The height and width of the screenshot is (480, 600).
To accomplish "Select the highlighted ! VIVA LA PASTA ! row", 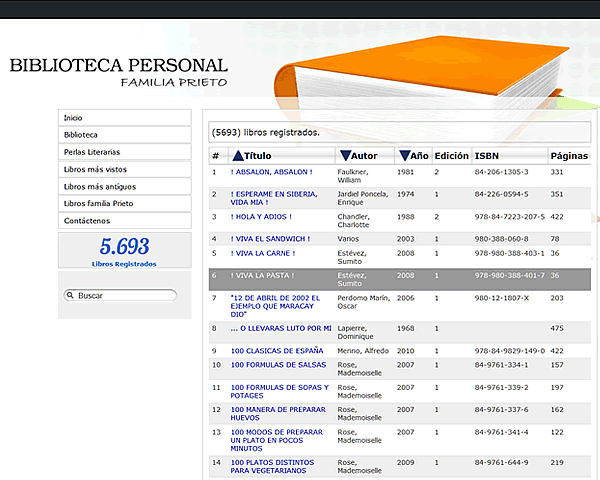I will pos(400,275).
